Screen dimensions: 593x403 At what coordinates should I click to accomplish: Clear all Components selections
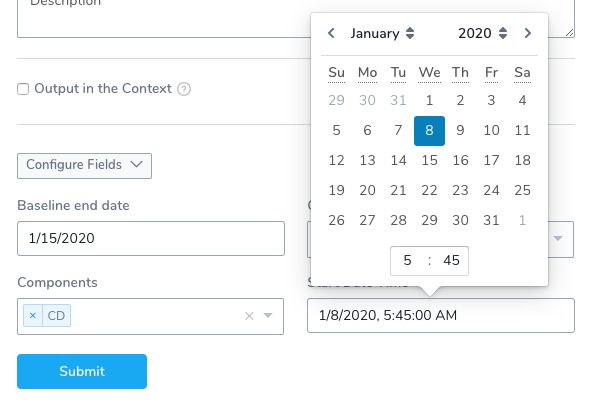click(x=249, y=316)
